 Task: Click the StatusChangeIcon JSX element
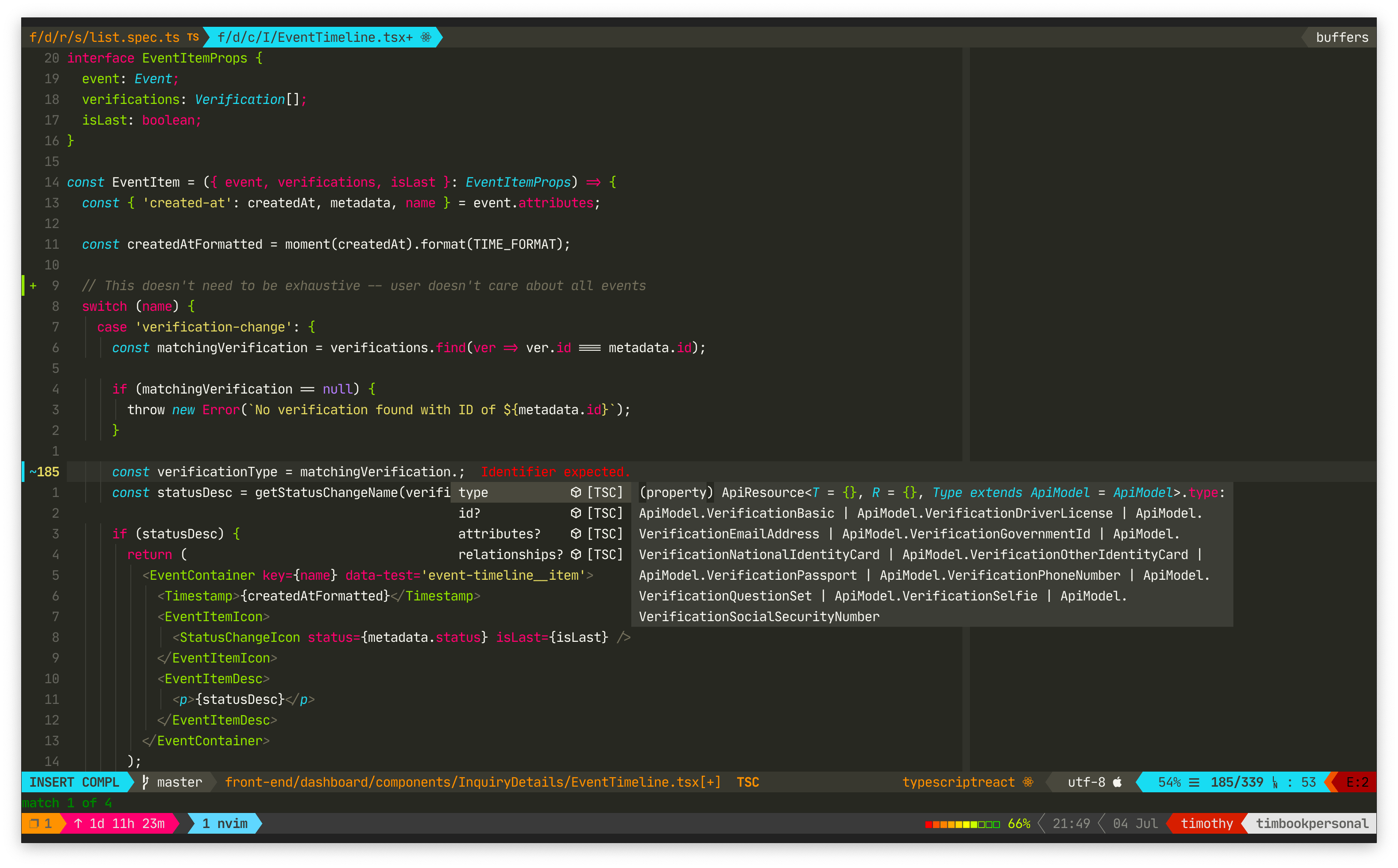(401, 637)
